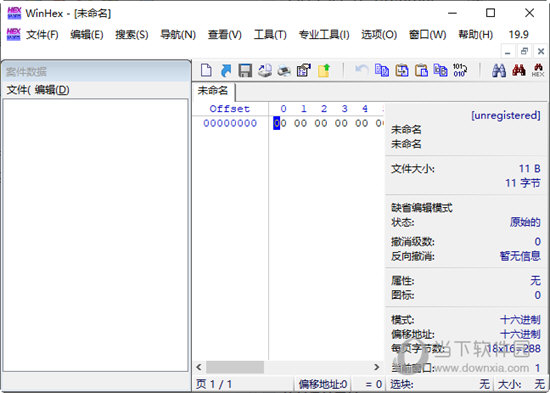Open the 搜索(S) menu
Viewport: 550px width, 393px height.
click(x=132, y=34)
